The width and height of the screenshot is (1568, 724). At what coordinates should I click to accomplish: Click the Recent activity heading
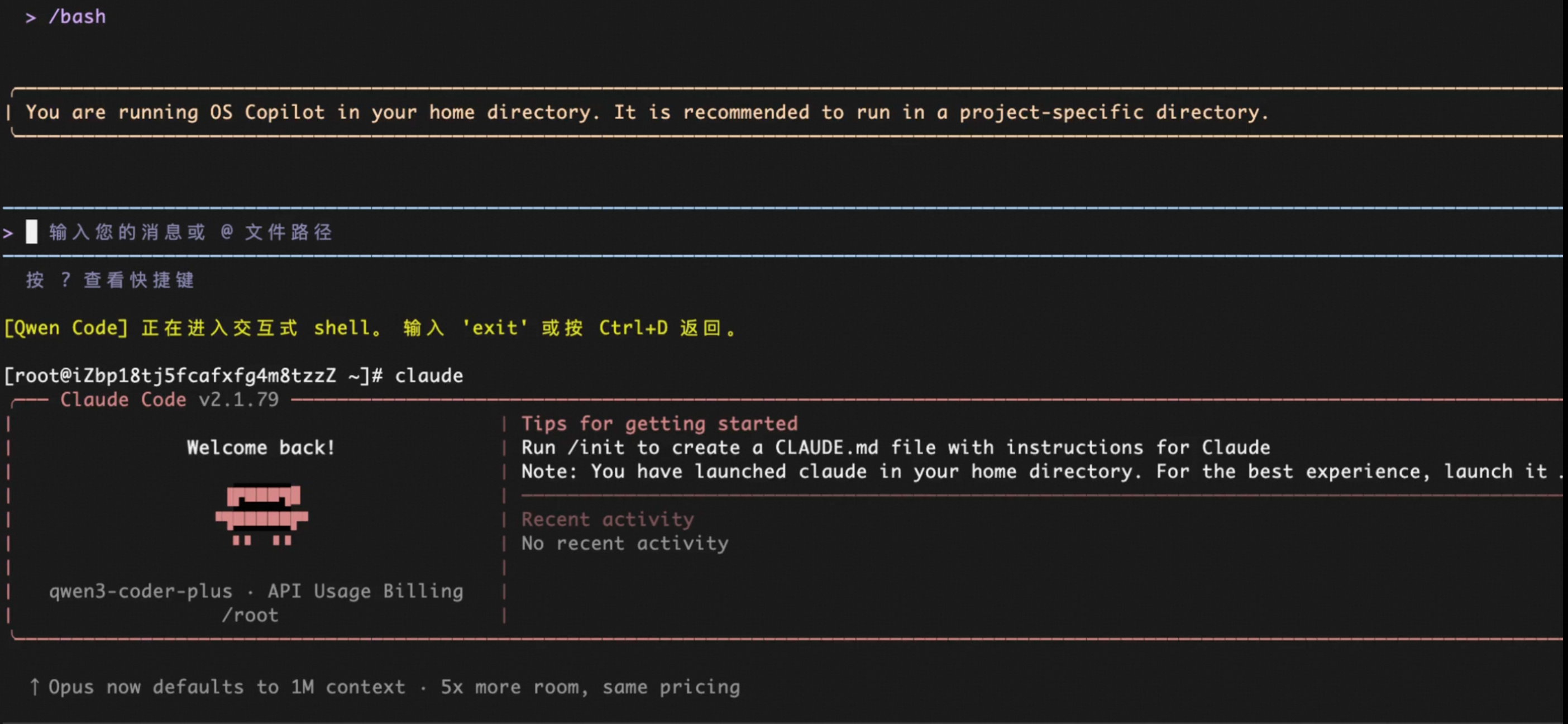[x=607, y=519]
